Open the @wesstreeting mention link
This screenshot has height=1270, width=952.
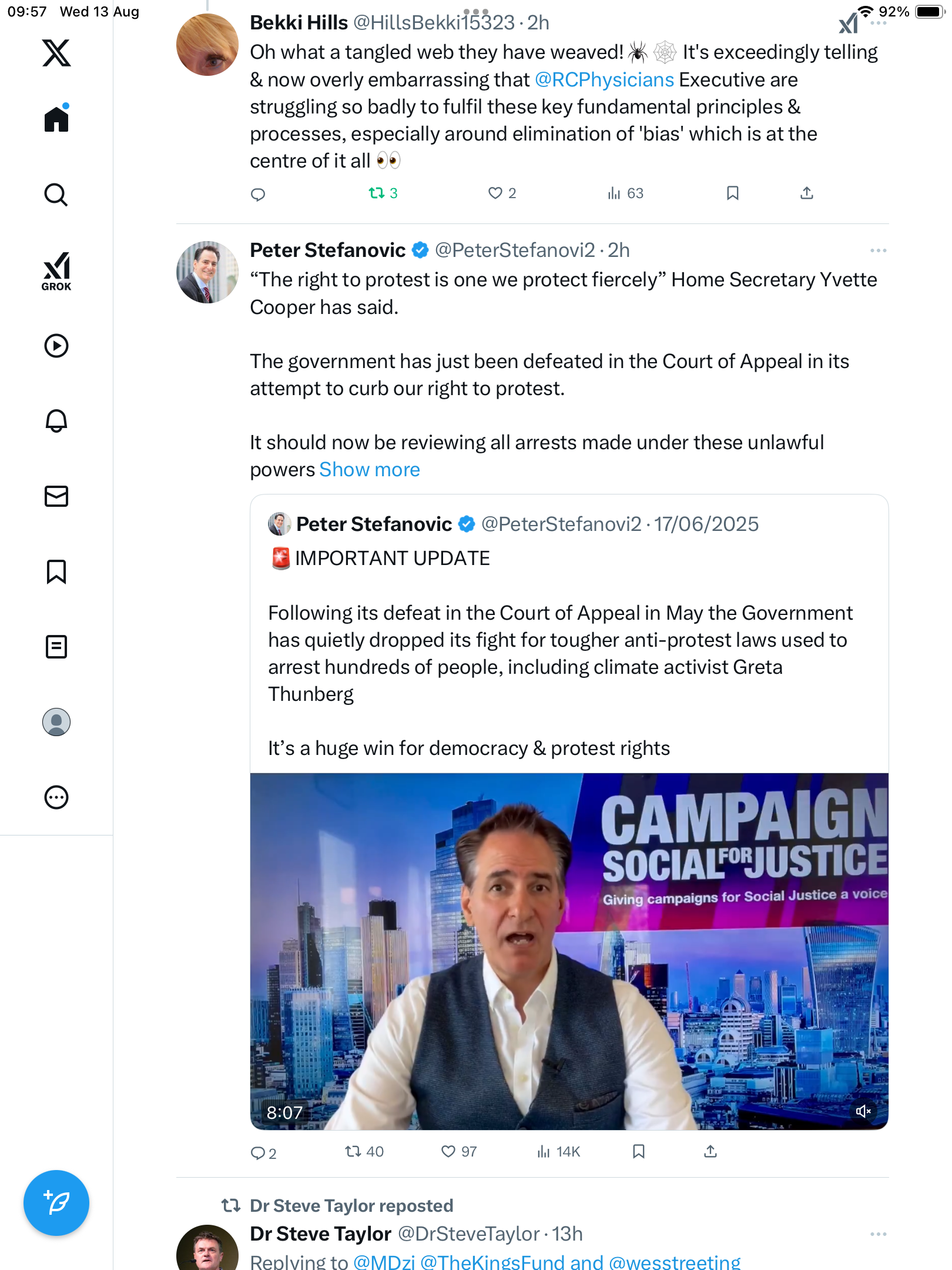pos(675,1262)
